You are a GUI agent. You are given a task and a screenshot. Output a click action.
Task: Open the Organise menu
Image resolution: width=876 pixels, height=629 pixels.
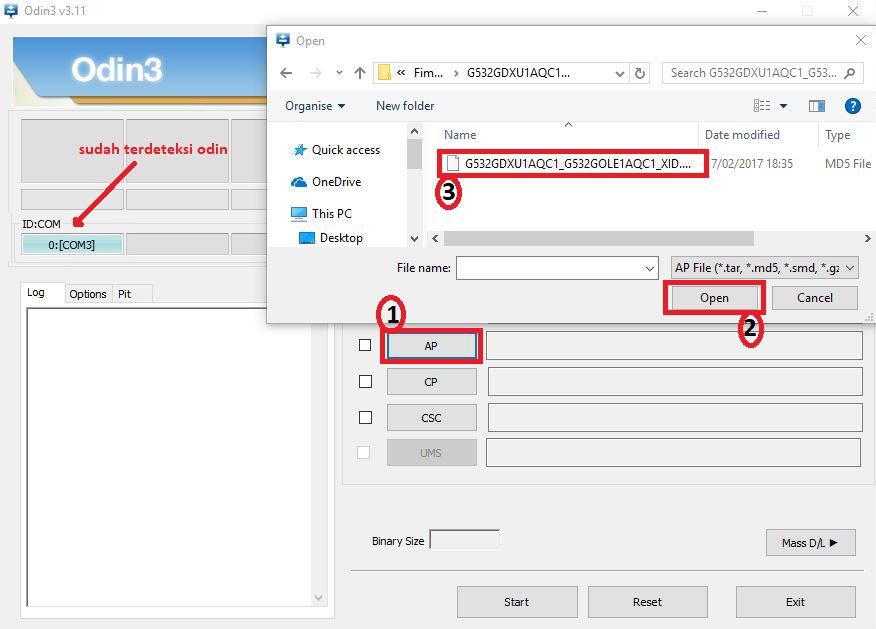315,106
